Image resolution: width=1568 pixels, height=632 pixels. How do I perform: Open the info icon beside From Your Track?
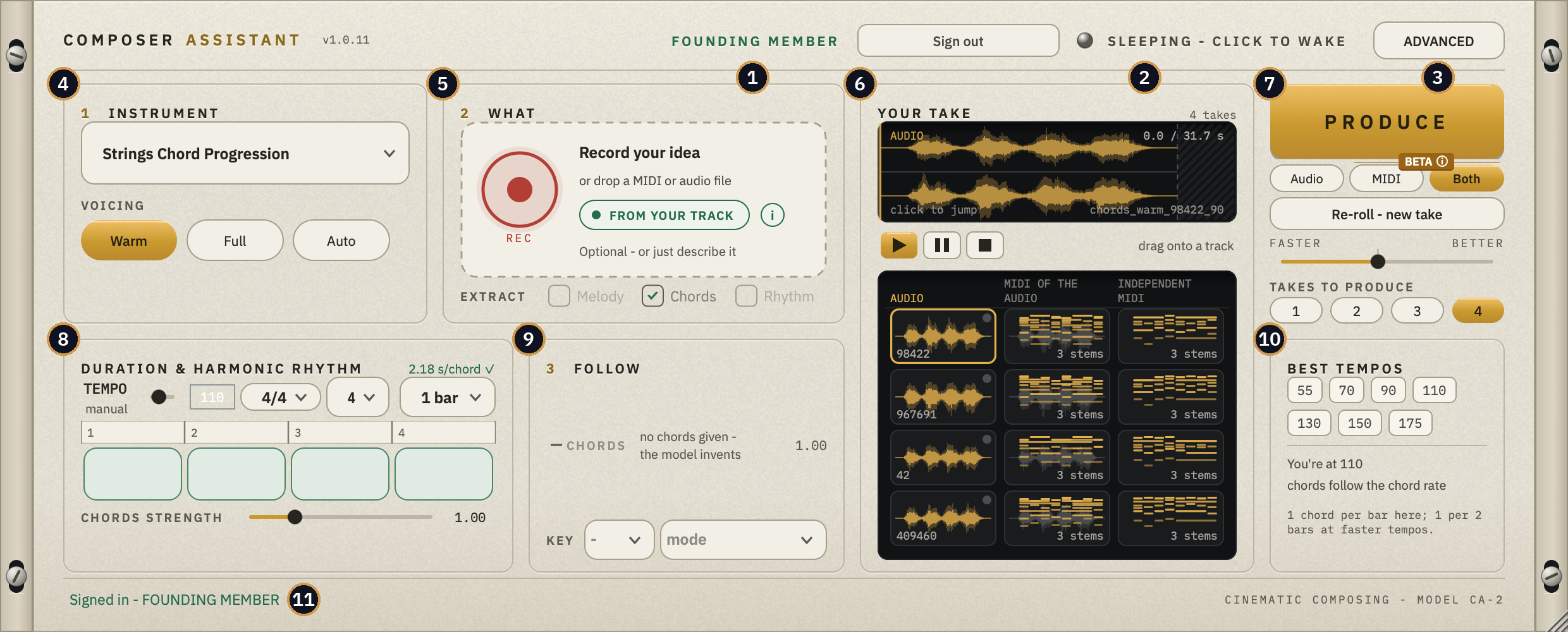772,215
